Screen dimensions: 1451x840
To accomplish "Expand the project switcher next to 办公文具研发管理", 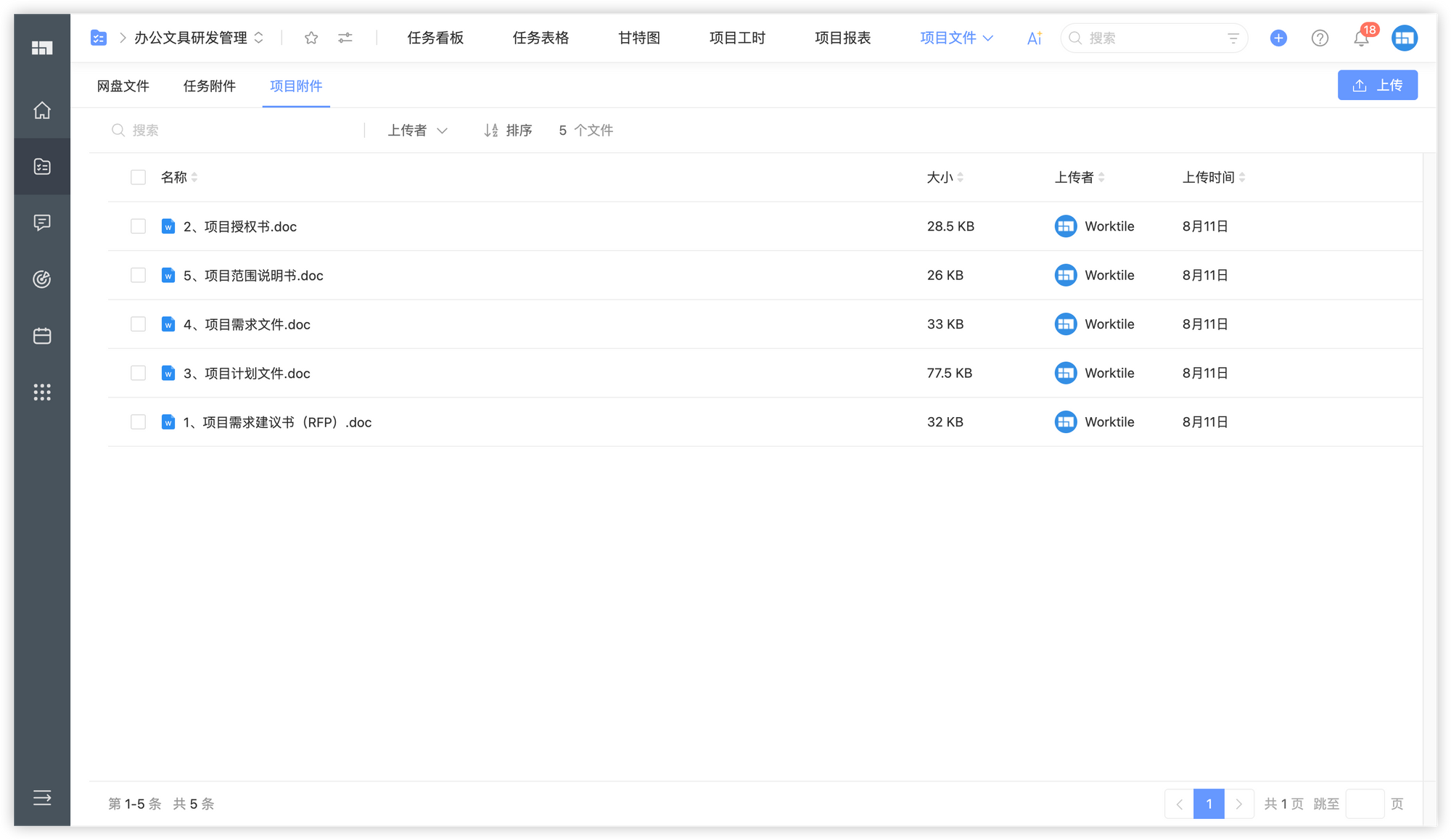I will coord(260,37).
